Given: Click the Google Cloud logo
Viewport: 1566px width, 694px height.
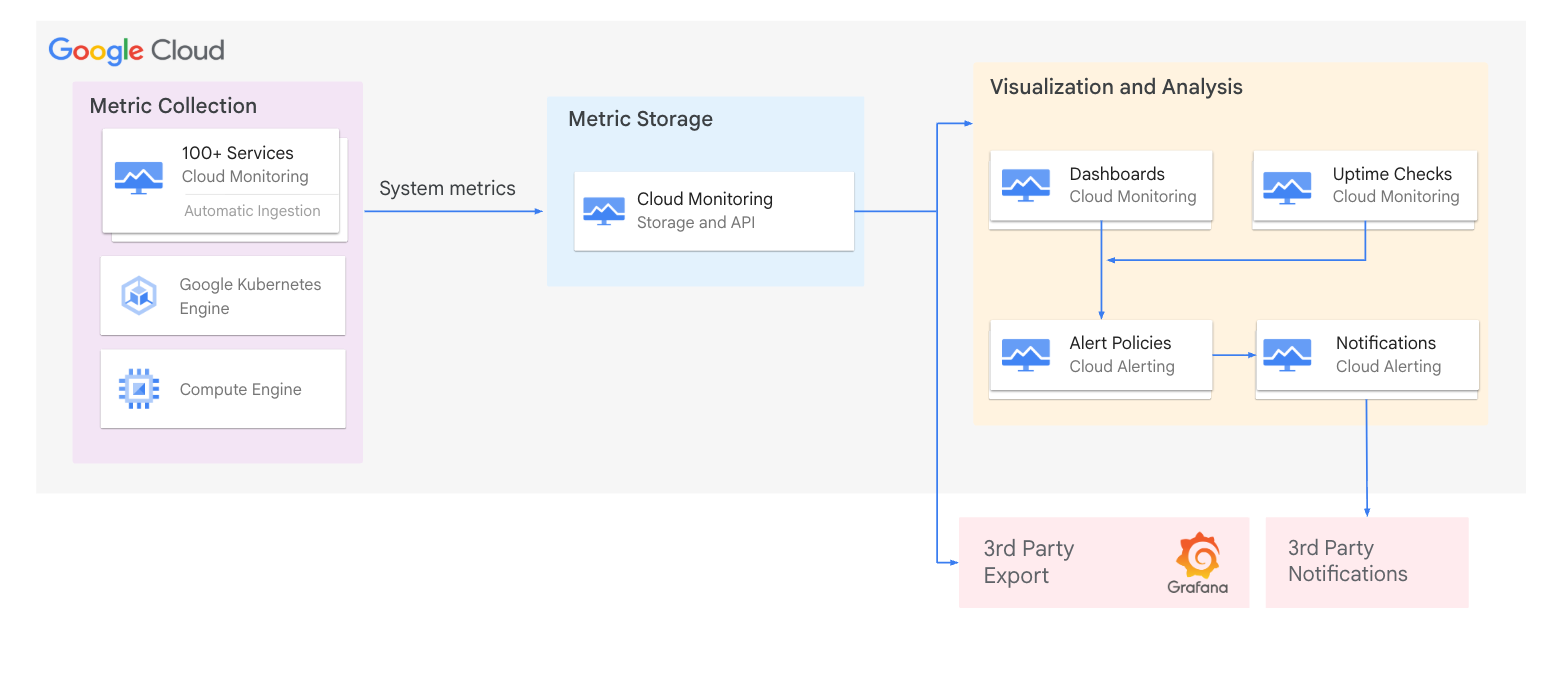Looking at the screenshot, I should point(136,50).
